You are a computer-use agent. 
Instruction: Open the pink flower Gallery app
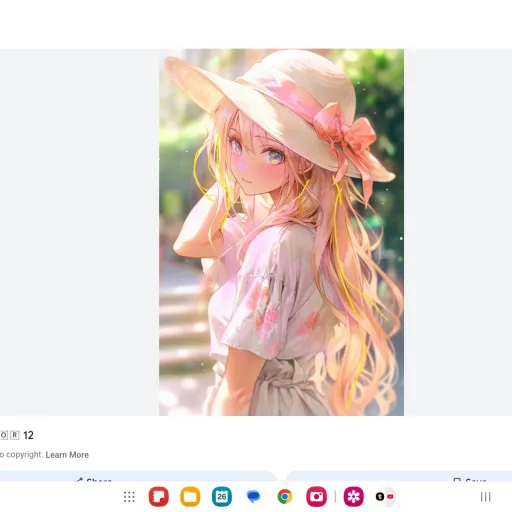click(354, 497)
